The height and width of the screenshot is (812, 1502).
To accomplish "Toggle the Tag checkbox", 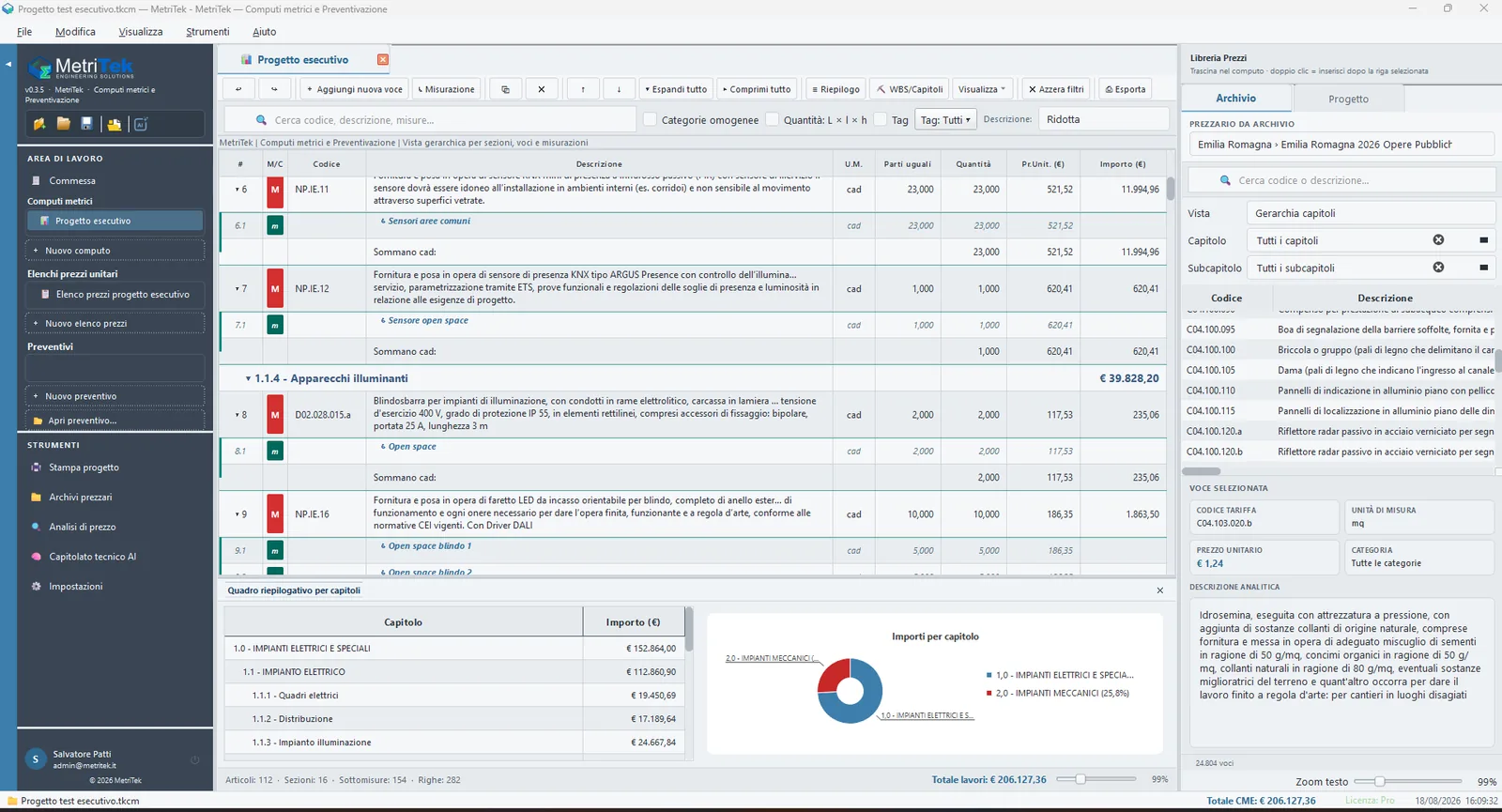I will coord(880,119).
